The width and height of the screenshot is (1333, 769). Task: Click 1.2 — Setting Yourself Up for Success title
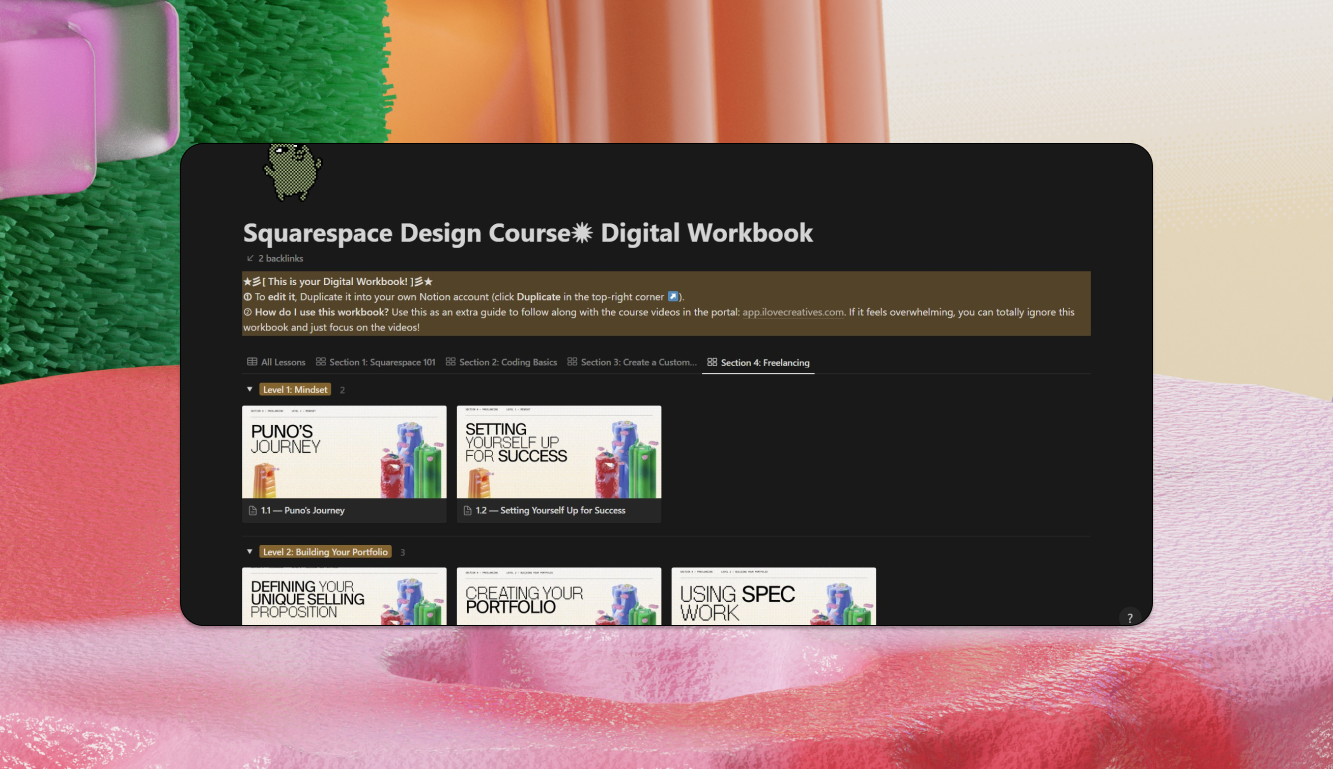pos(551,510)
